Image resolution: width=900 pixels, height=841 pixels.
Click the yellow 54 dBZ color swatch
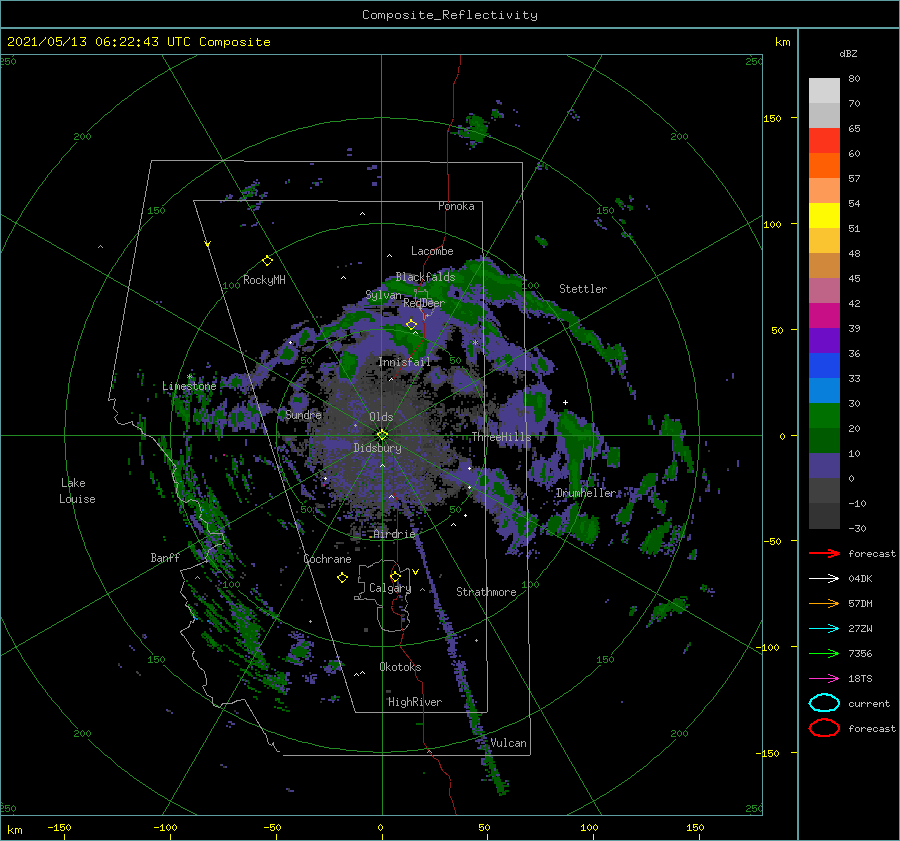824,216
